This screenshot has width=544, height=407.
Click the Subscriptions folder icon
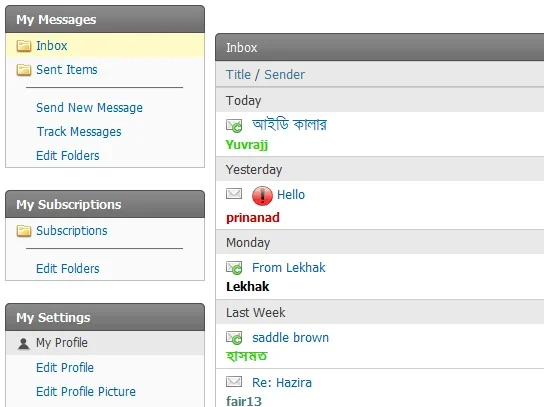24,231
